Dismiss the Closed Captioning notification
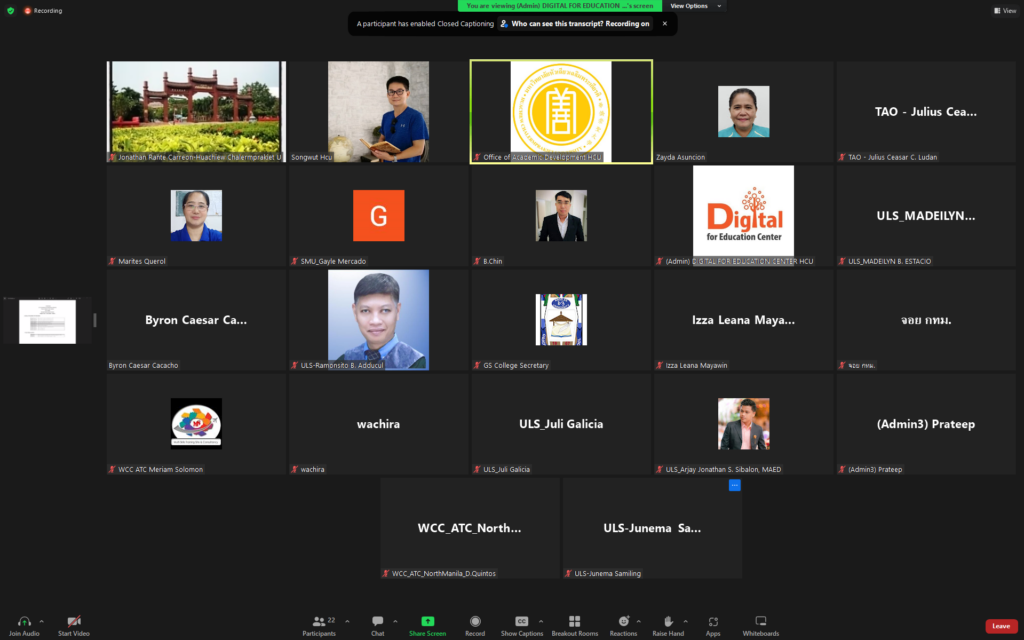Screen dimensions: 1024x640 (665, 24)
